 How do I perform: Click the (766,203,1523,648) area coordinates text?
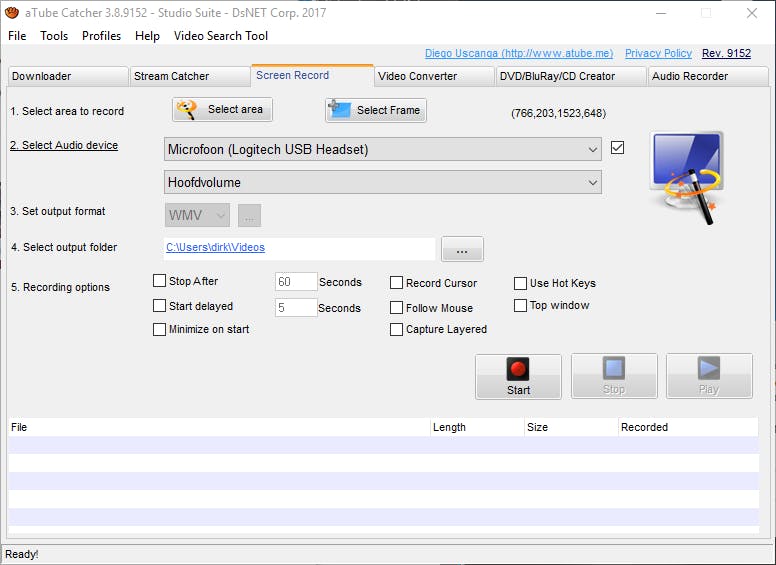tap(558, 113)
